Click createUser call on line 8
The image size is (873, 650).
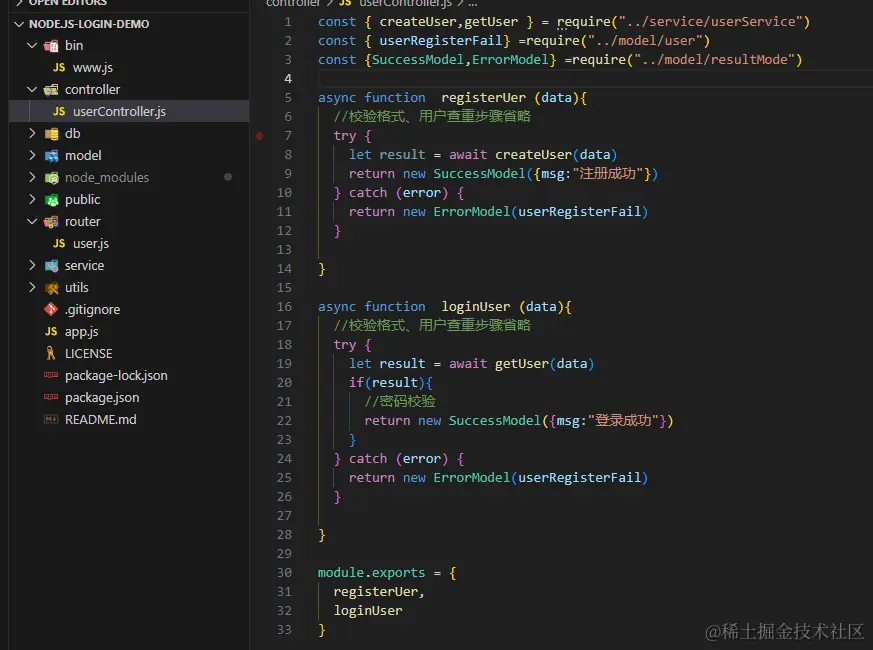coord(533,154)
